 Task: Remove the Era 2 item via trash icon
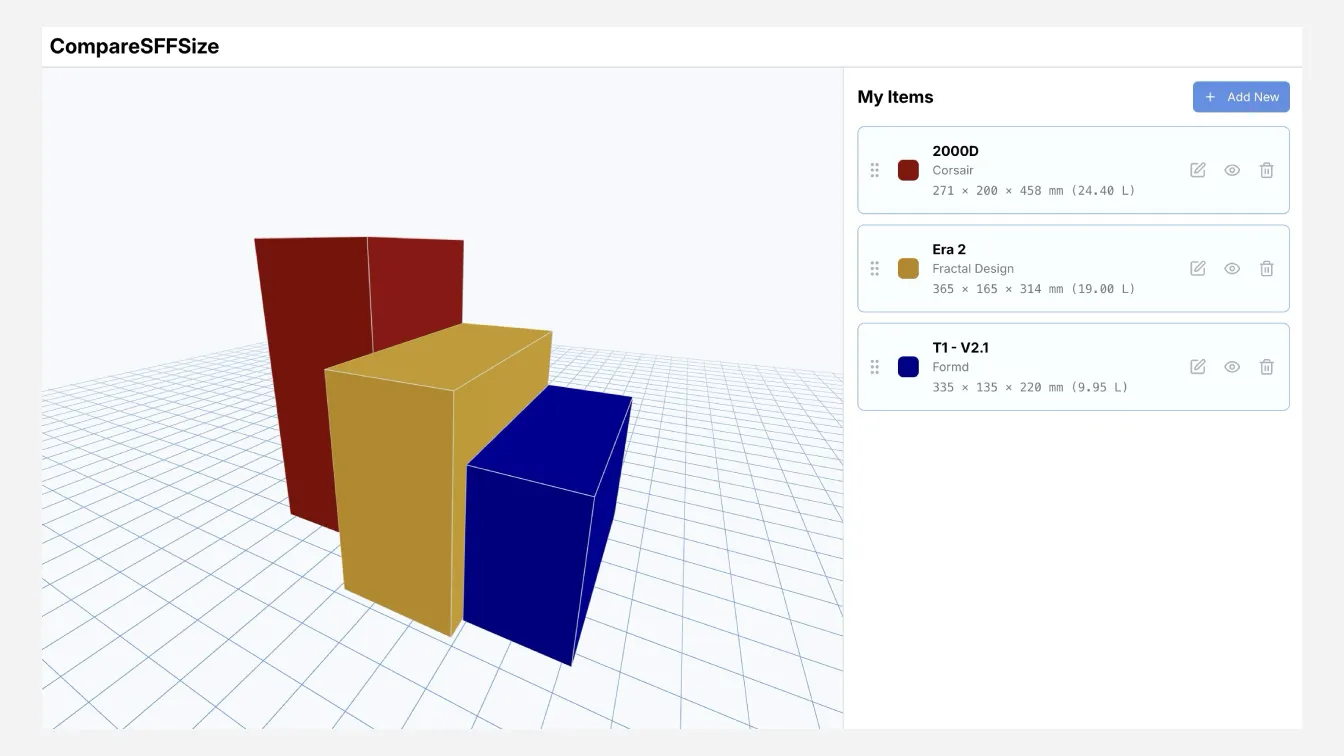1266,268
